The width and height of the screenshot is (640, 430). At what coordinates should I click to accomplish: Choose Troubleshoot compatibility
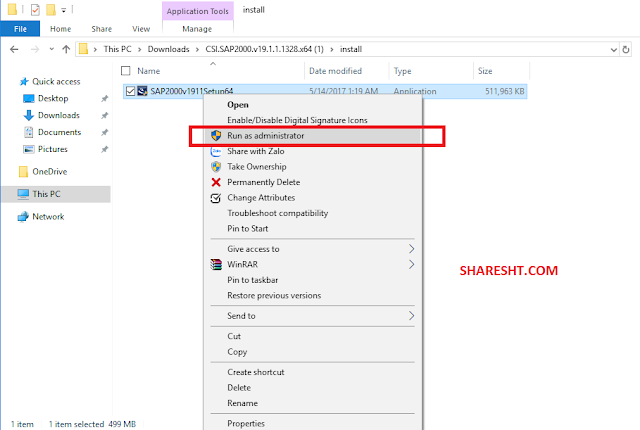(x=278, y=213)
